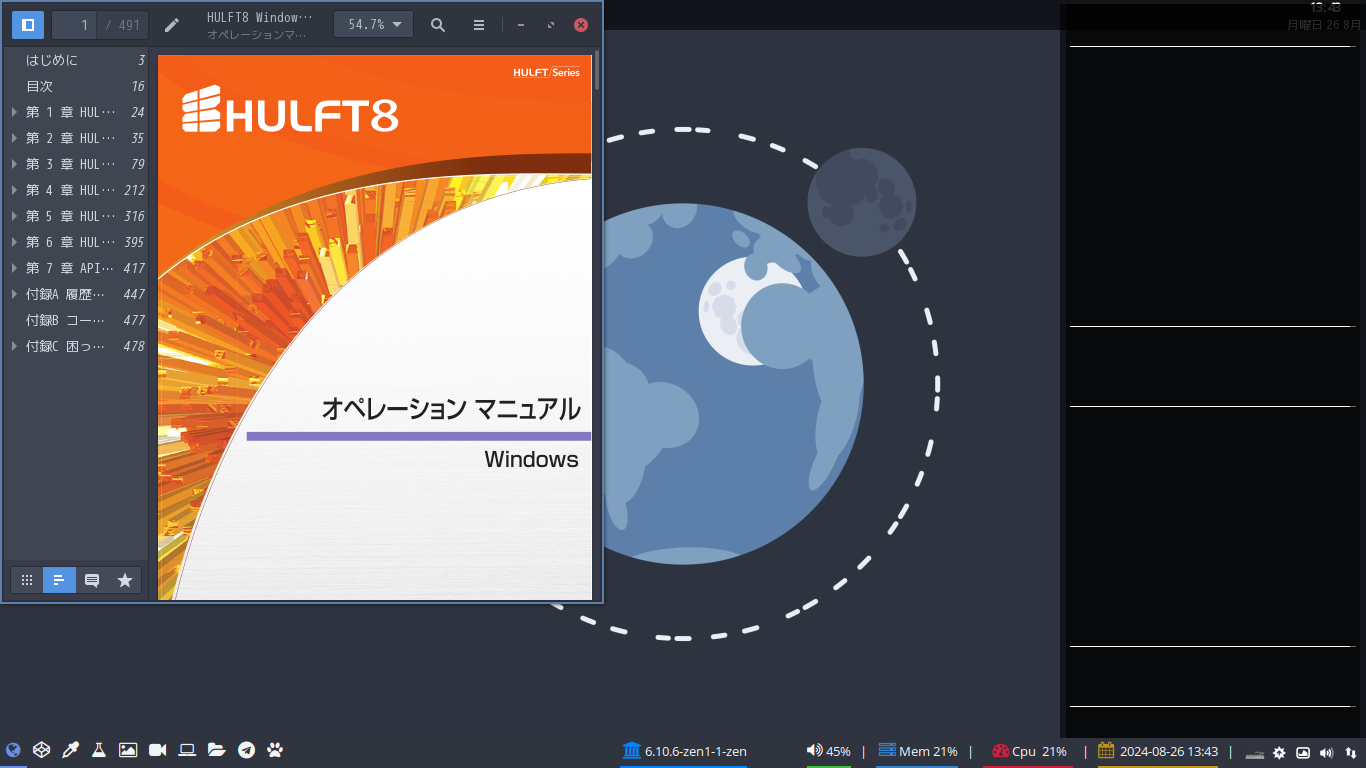Launch the laptop icon in taskbar
This screenshot has width=1366, height=768.
coord(187,750)
